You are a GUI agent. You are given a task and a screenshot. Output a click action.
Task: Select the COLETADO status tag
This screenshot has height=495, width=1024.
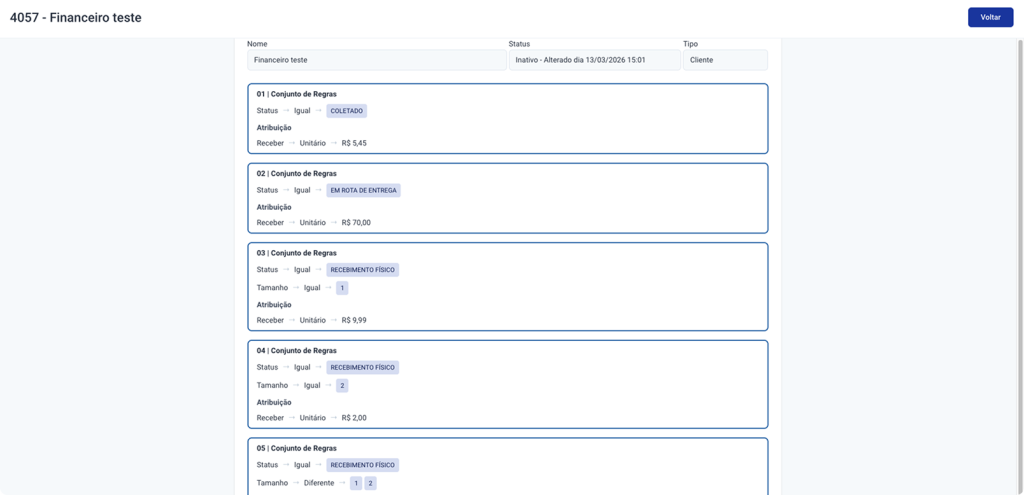[x=347, y=111]
